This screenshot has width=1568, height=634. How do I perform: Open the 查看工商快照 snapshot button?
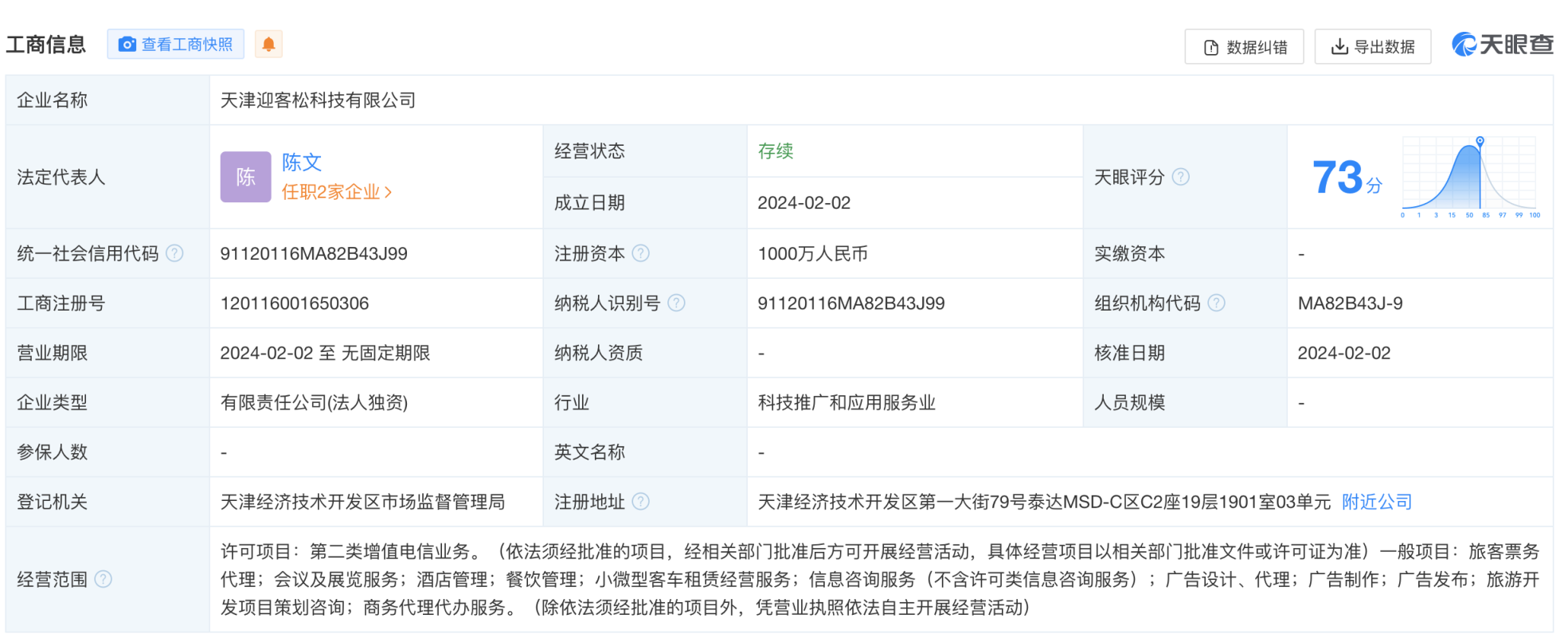point(176,45)
